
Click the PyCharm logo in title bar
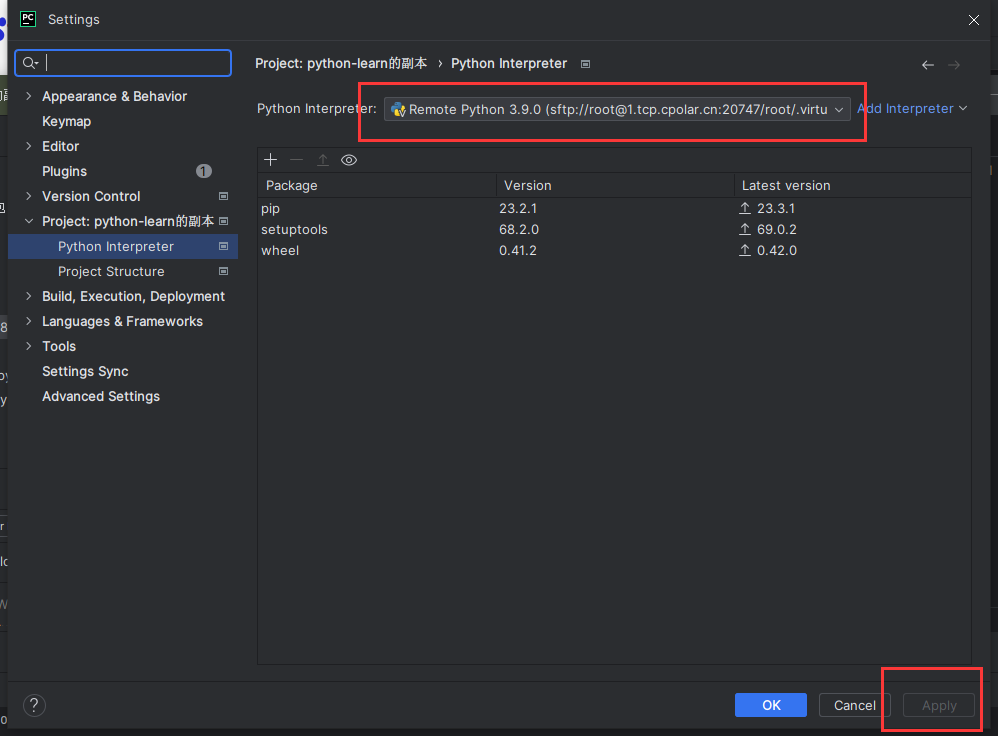(x=28, y=19)
